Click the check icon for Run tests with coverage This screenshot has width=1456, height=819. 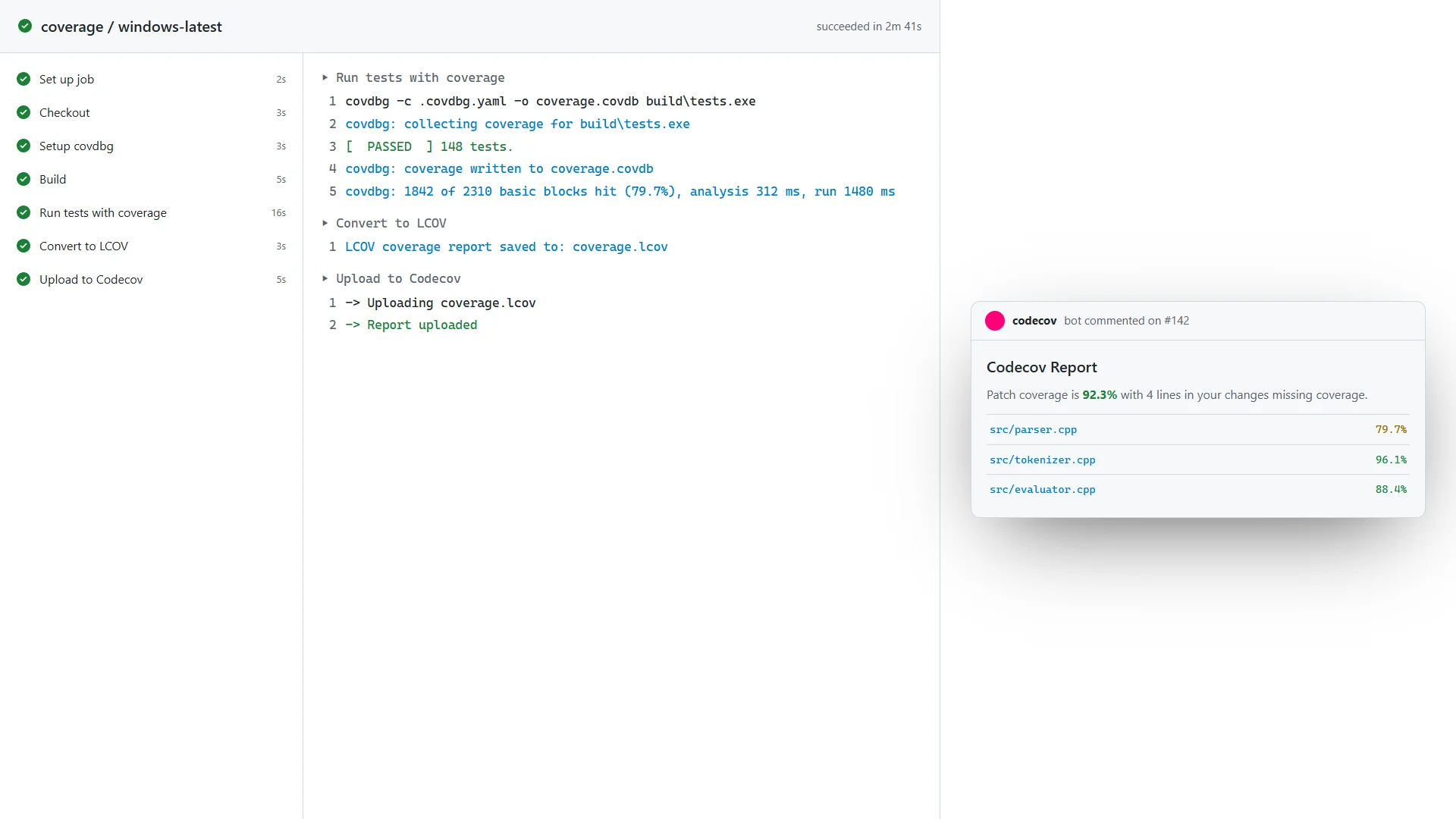point(24,212)
